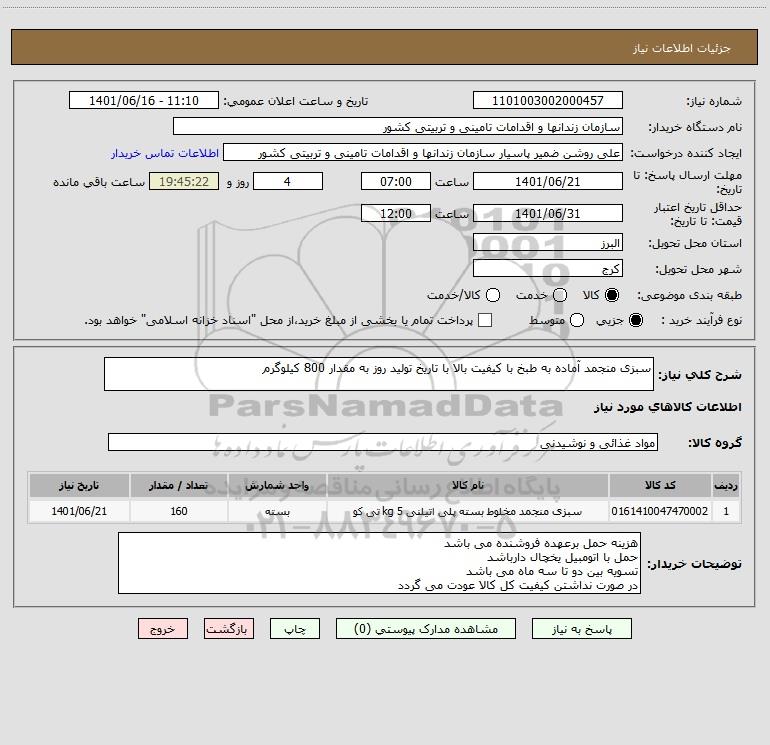Screen dimensions: 770x745
Task: Click the اطلاعات کالاهای مورد نیاز heading
Action: pyautogui.click(x=667, y=407)
